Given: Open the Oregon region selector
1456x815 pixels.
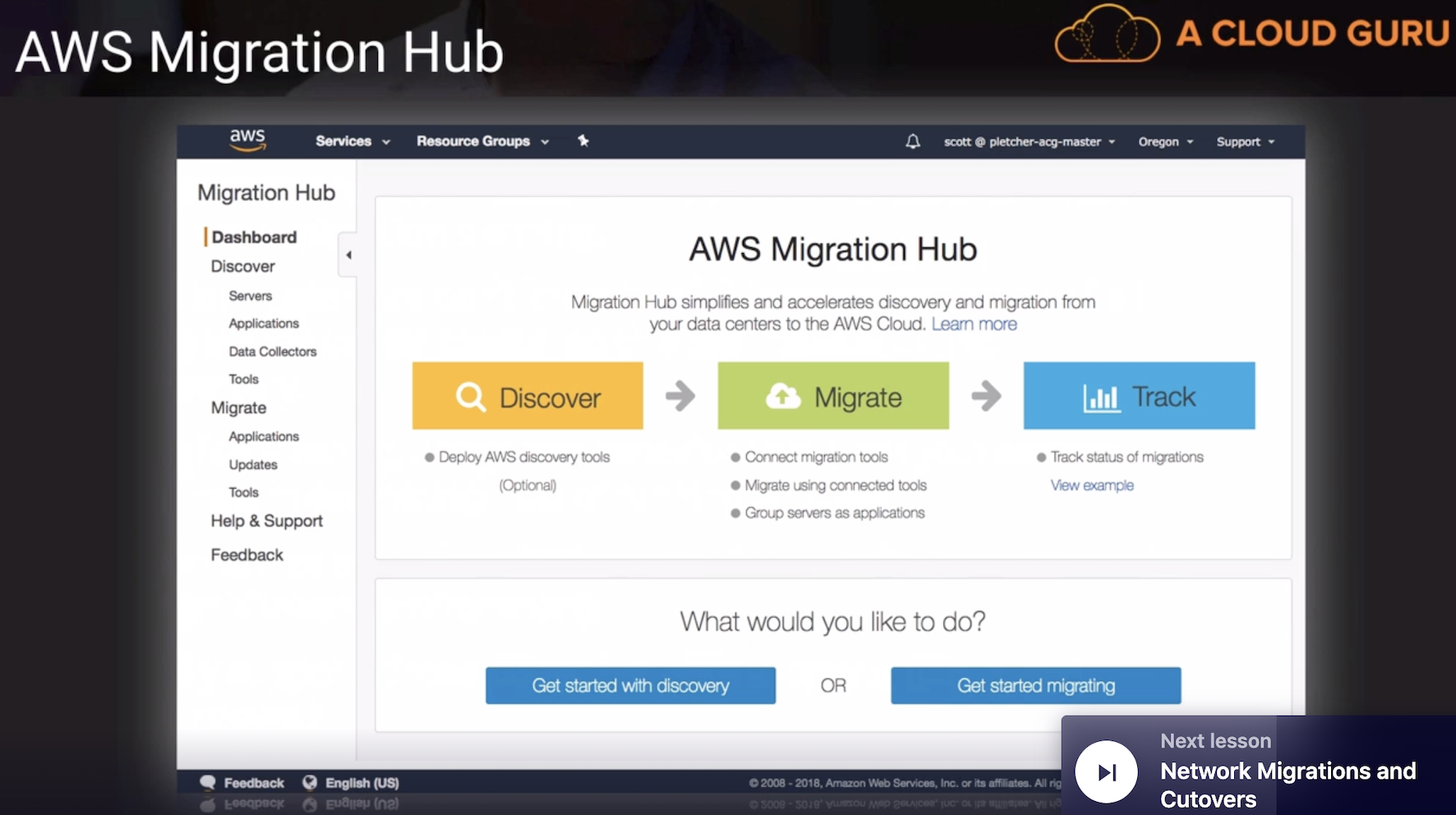Looking at the screenshot, I should (1165, 142).
